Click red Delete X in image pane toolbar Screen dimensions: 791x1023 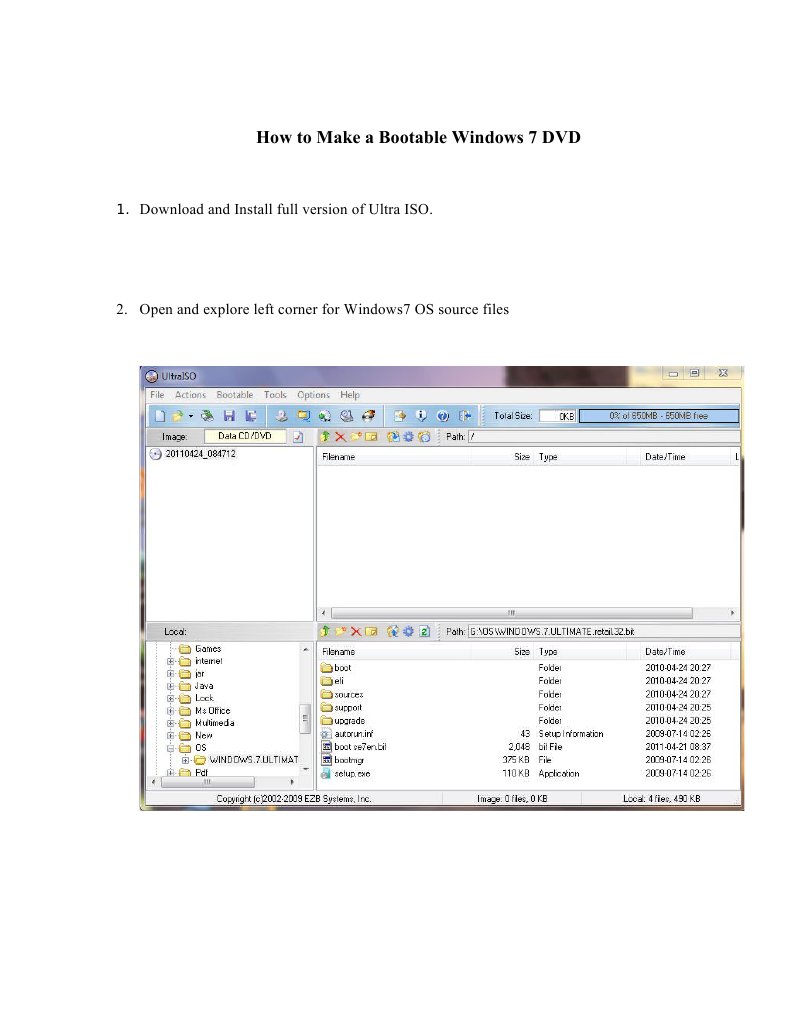[341, 436]
